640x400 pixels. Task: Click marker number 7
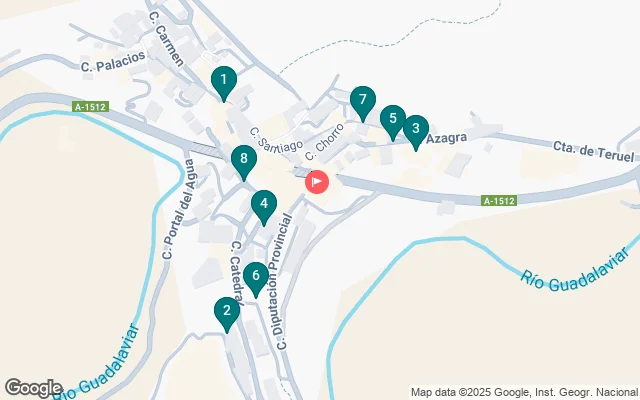pos(362,103)
